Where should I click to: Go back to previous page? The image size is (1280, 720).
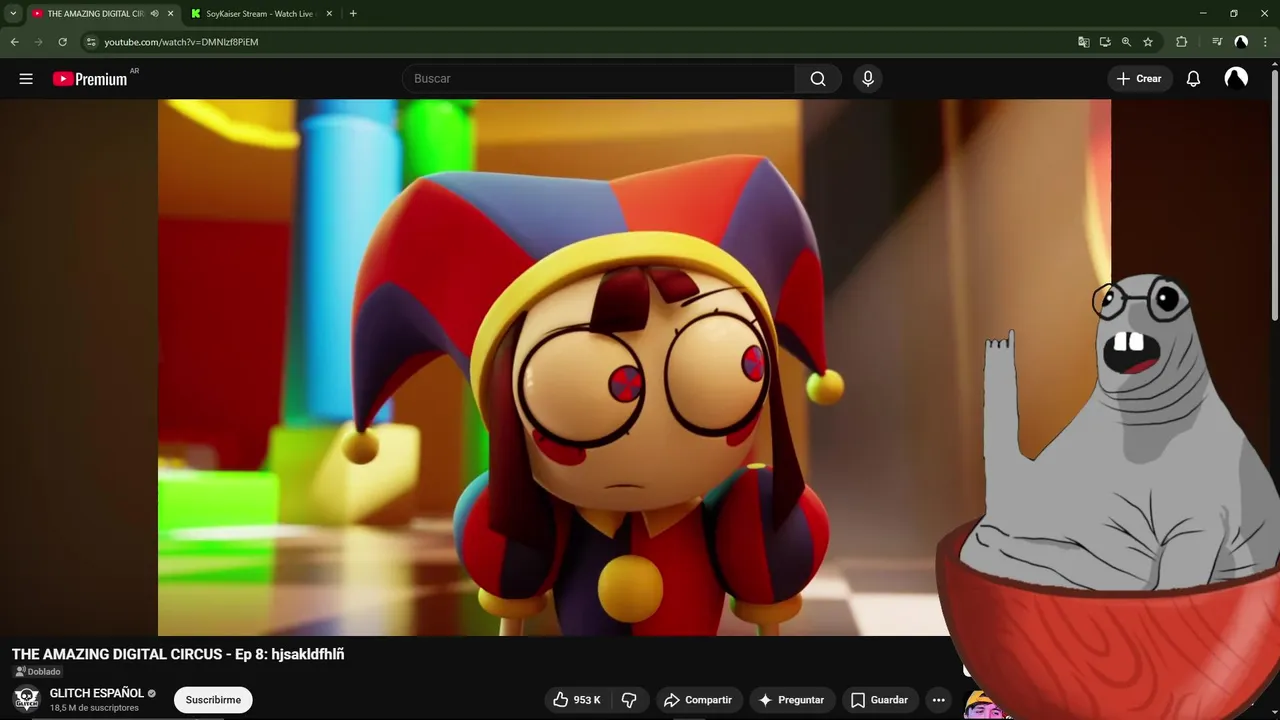click(14, 42)
